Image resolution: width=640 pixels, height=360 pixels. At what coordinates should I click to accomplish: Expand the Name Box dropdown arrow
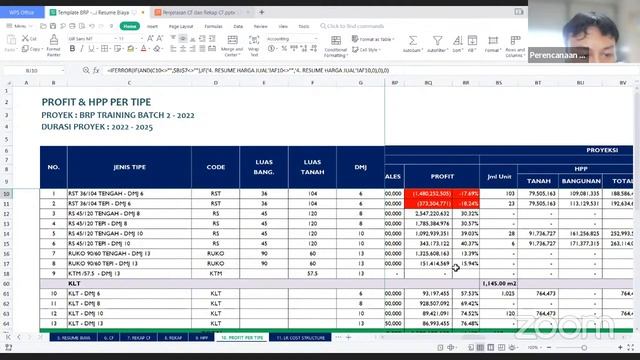tap(62, 71)
